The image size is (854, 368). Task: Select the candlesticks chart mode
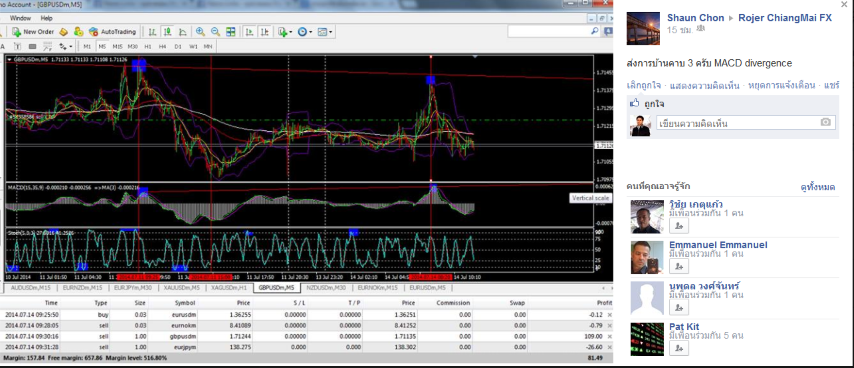coord(168,32)
